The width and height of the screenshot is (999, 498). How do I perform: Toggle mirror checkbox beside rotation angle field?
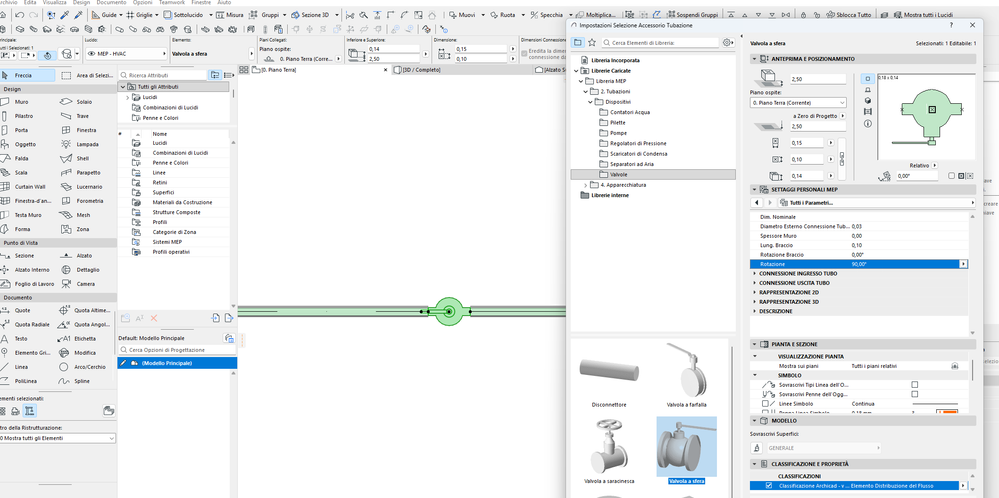click(x=951, y=176)
